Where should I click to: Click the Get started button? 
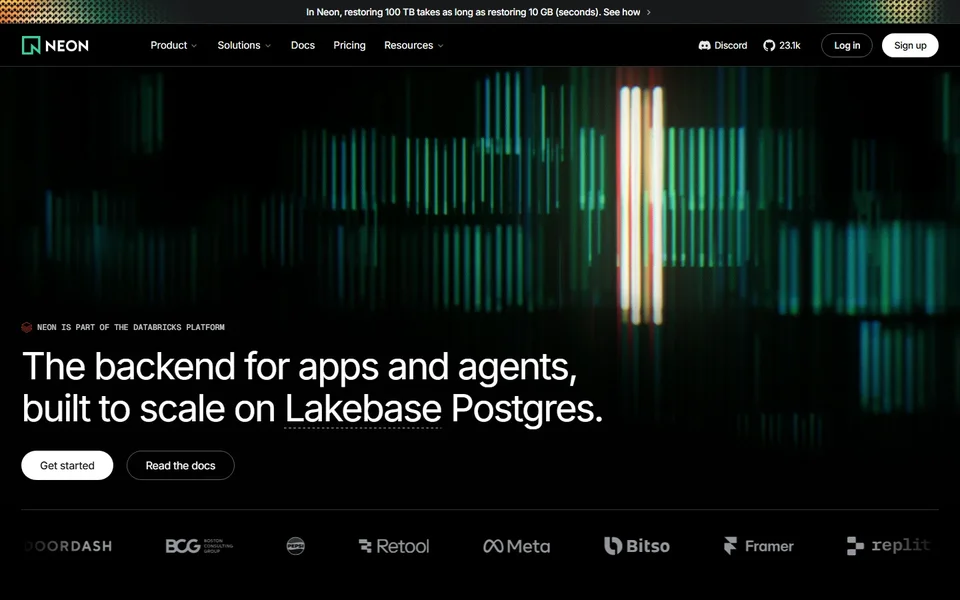point(67,465)
